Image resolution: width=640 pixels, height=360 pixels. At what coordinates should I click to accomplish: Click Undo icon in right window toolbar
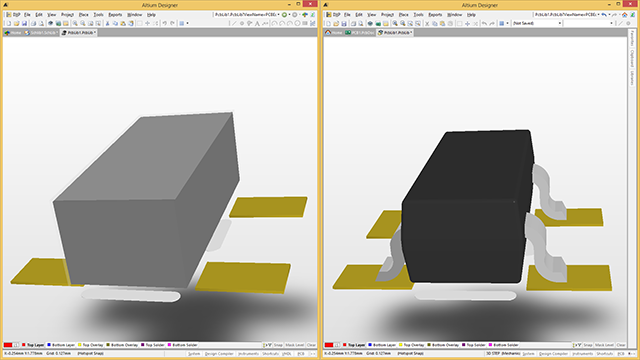484,24
